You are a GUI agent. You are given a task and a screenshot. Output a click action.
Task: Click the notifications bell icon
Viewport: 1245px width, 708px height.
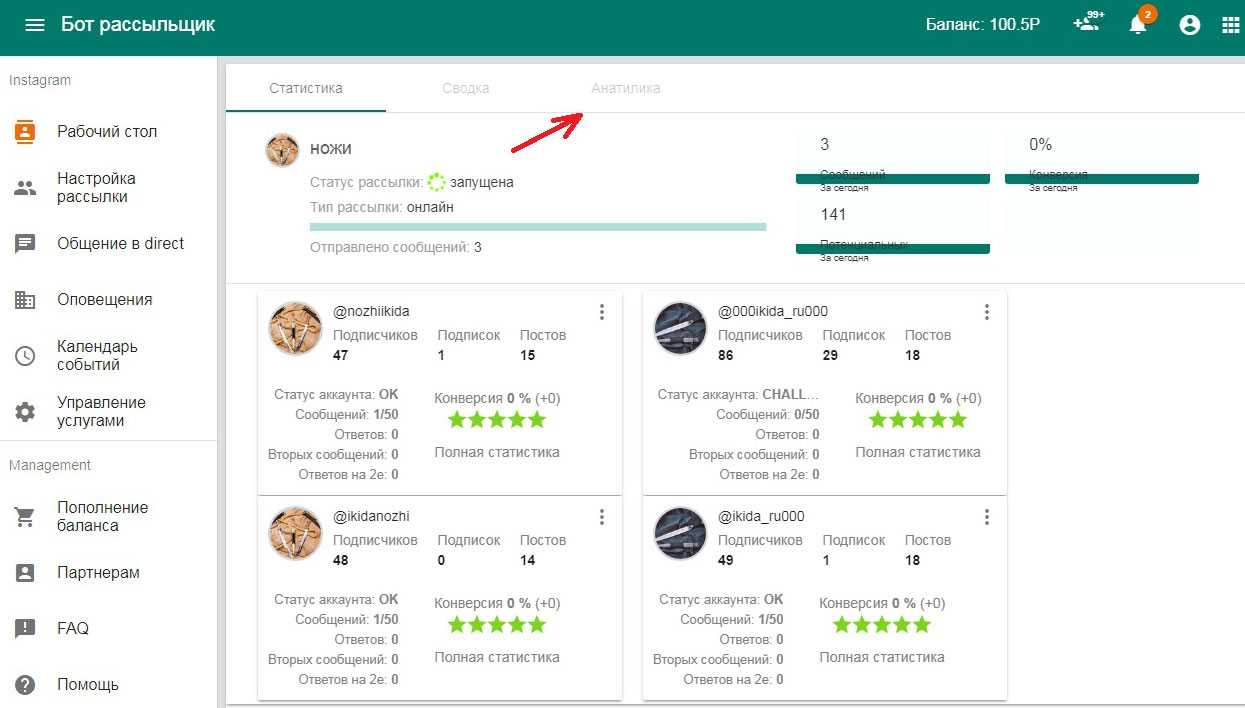pos(1138,25)
